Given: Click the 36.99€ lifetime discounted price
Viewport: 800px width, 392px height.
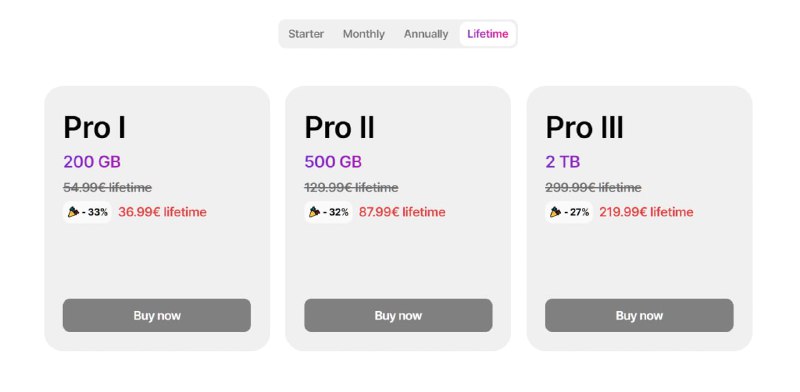Looking at the screenshot, I should pos(162,212).
